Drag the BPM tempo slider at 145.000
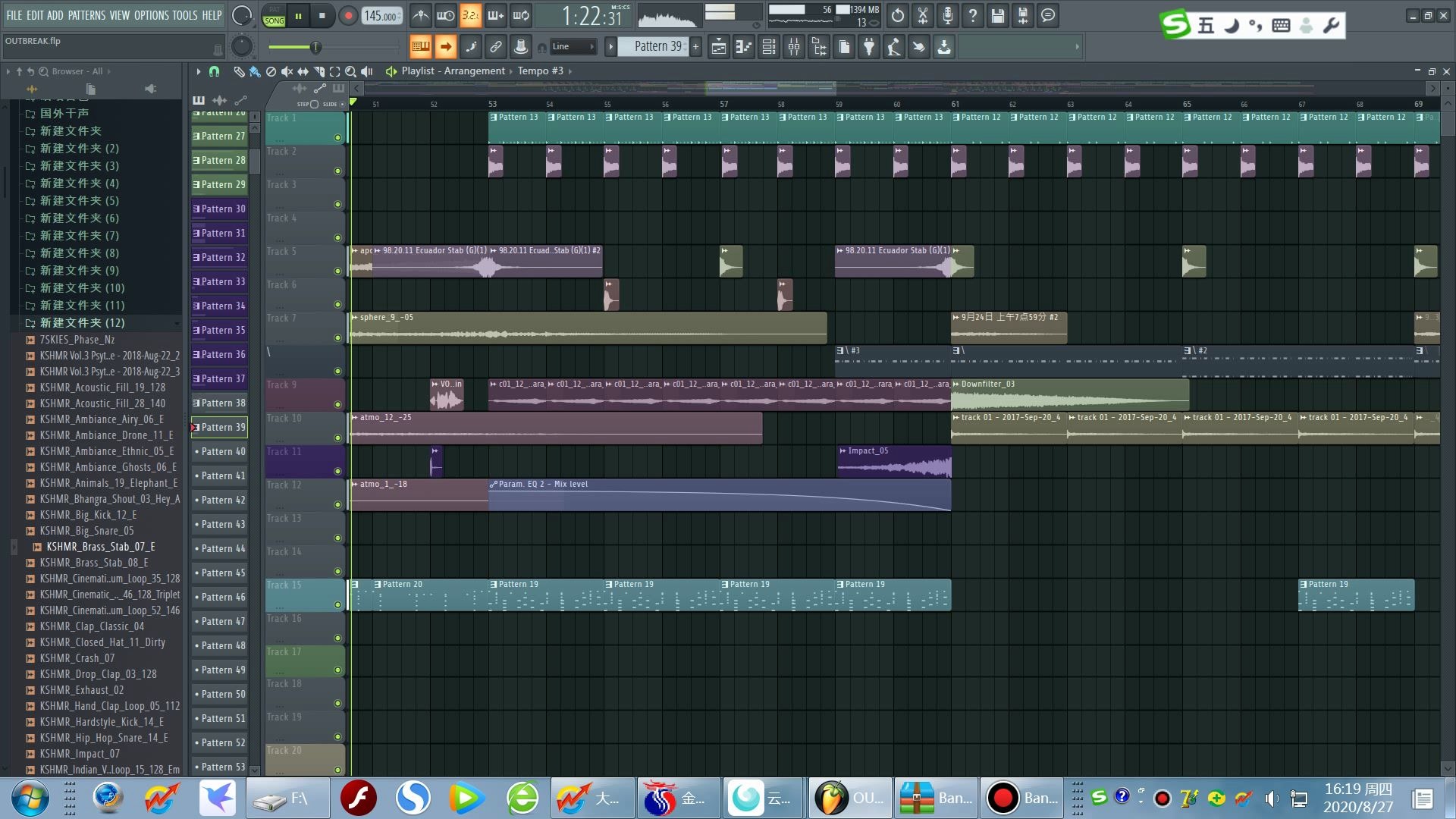This screenshot has height=819, width=1456. (x=381, y=15)
